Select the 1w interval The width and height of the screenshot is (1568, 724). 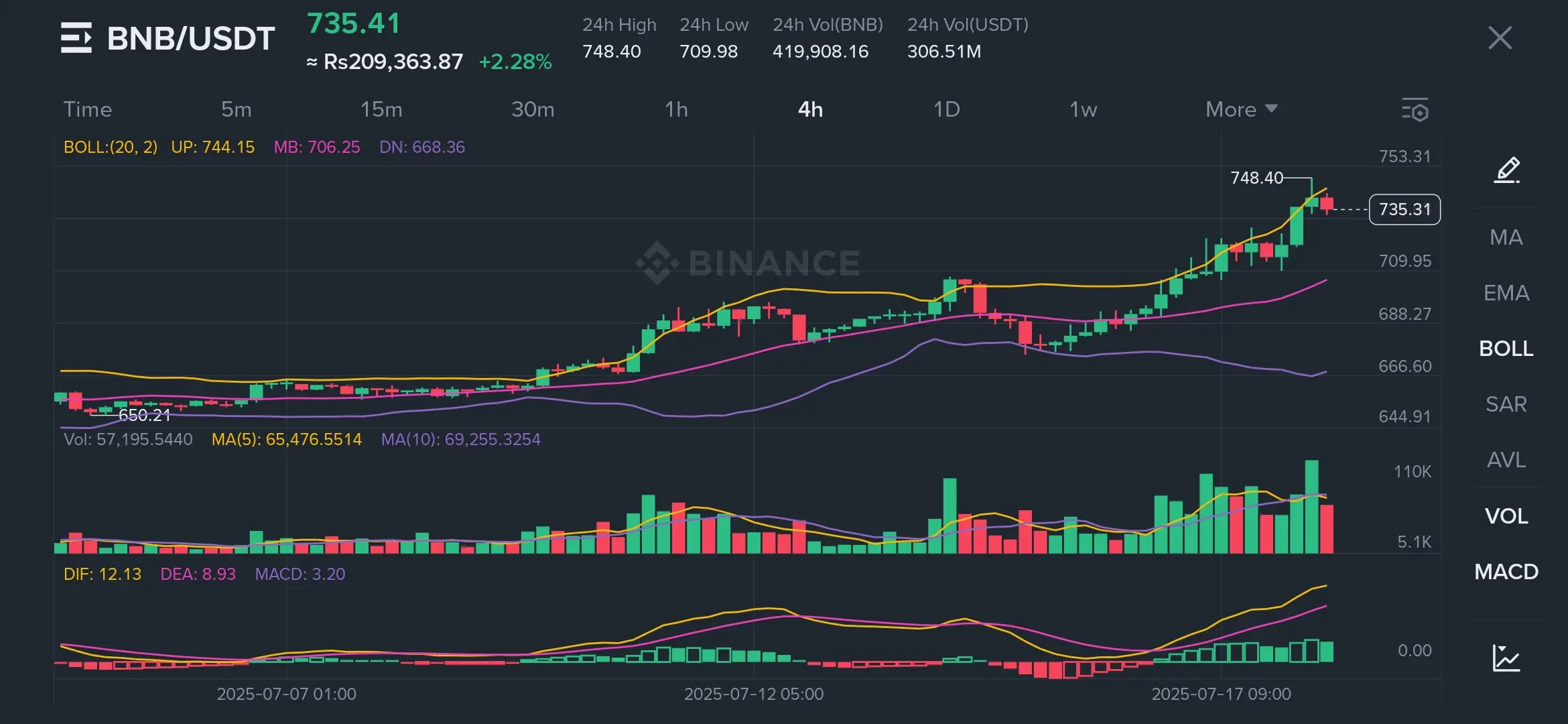coord(1083,109)
